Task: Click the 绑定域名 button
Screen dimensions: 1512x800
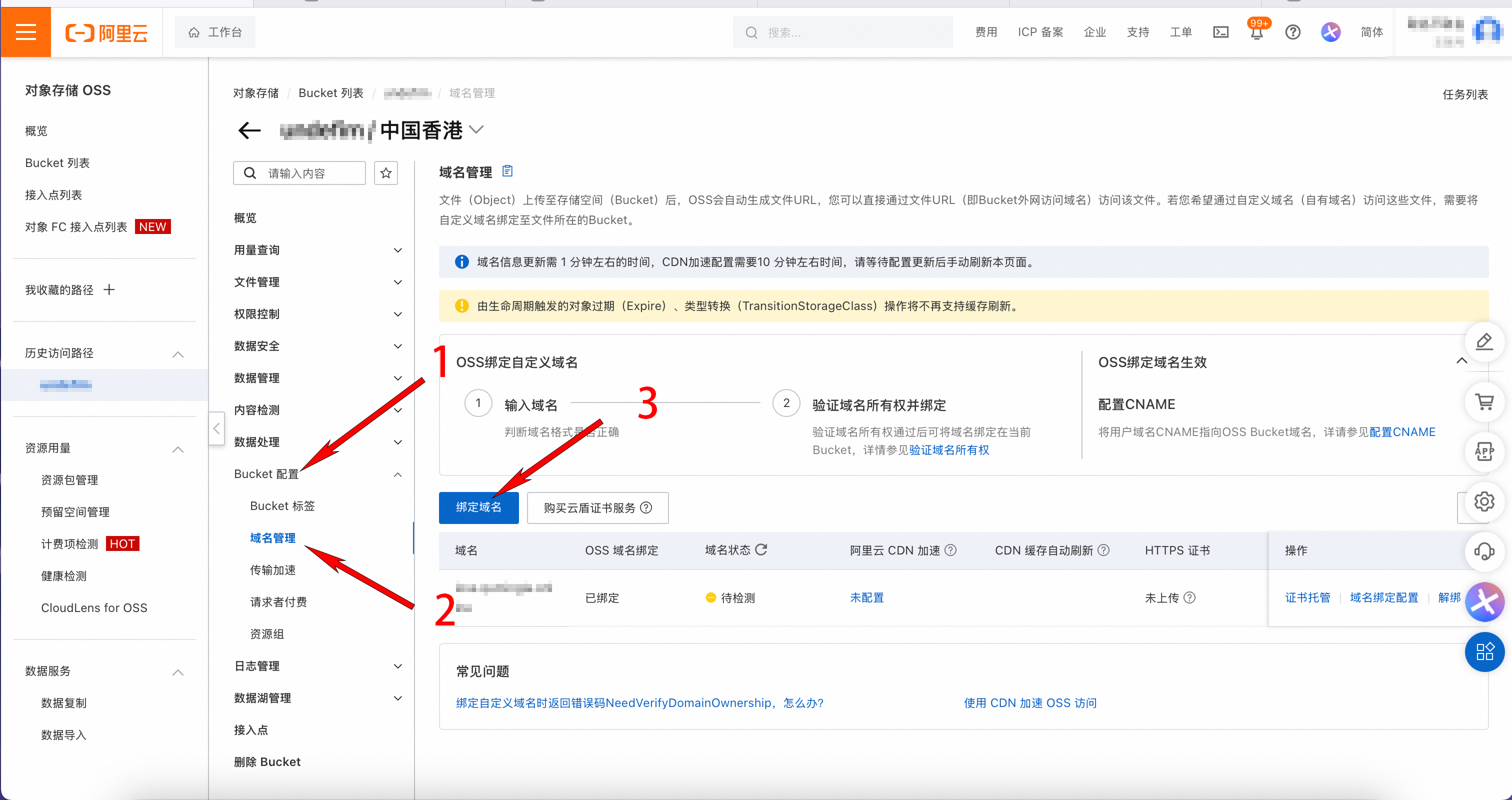Action: pos(479,507)
